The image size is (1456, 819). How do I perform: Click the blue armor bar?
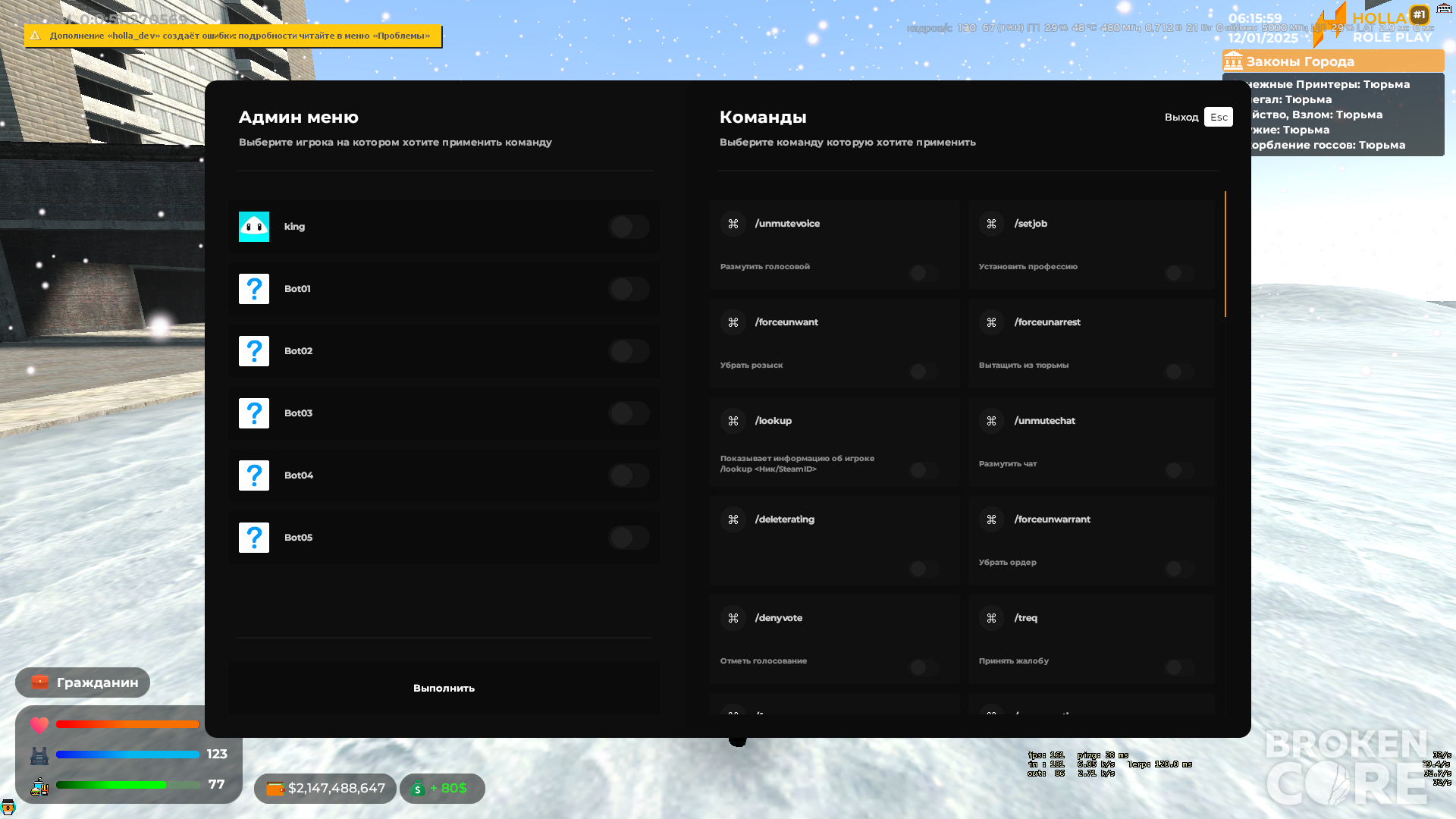coord(127,755)
